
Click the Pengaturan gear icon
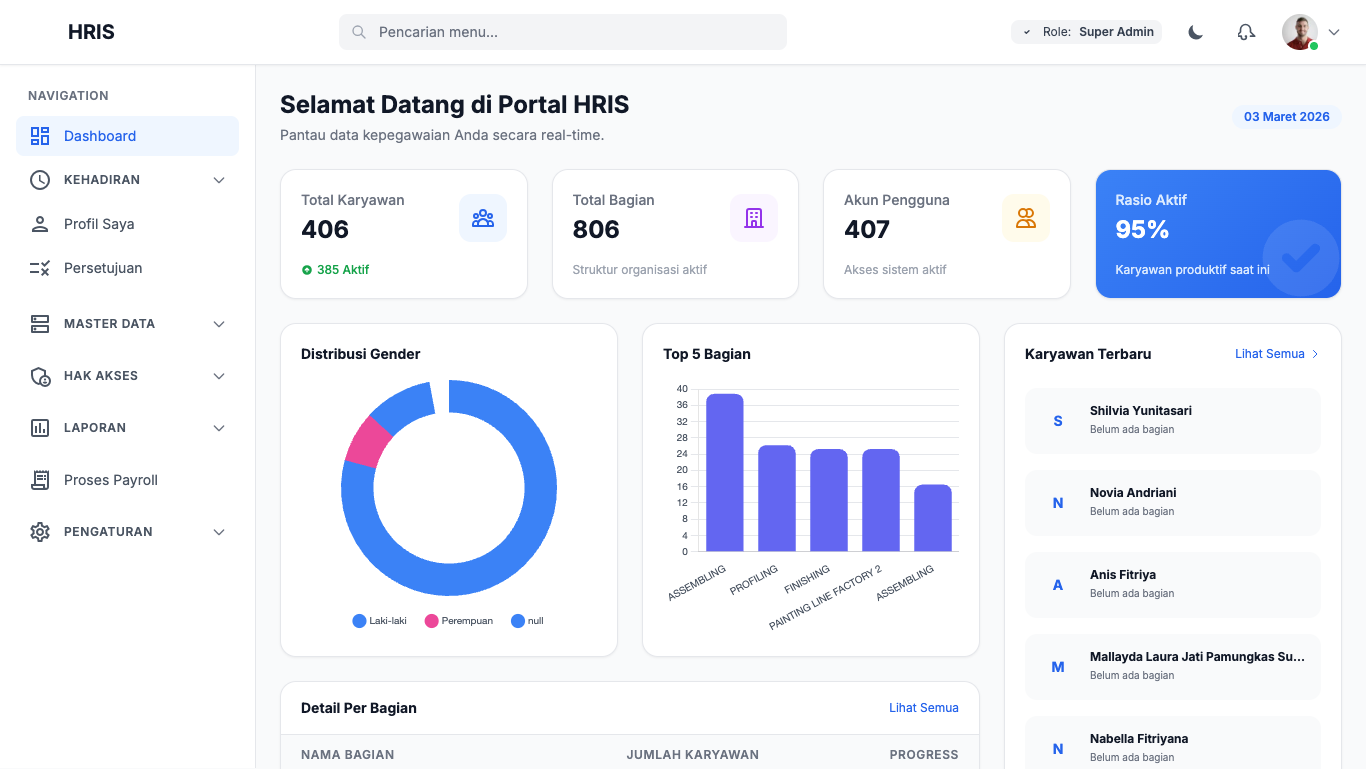point(40,532)
